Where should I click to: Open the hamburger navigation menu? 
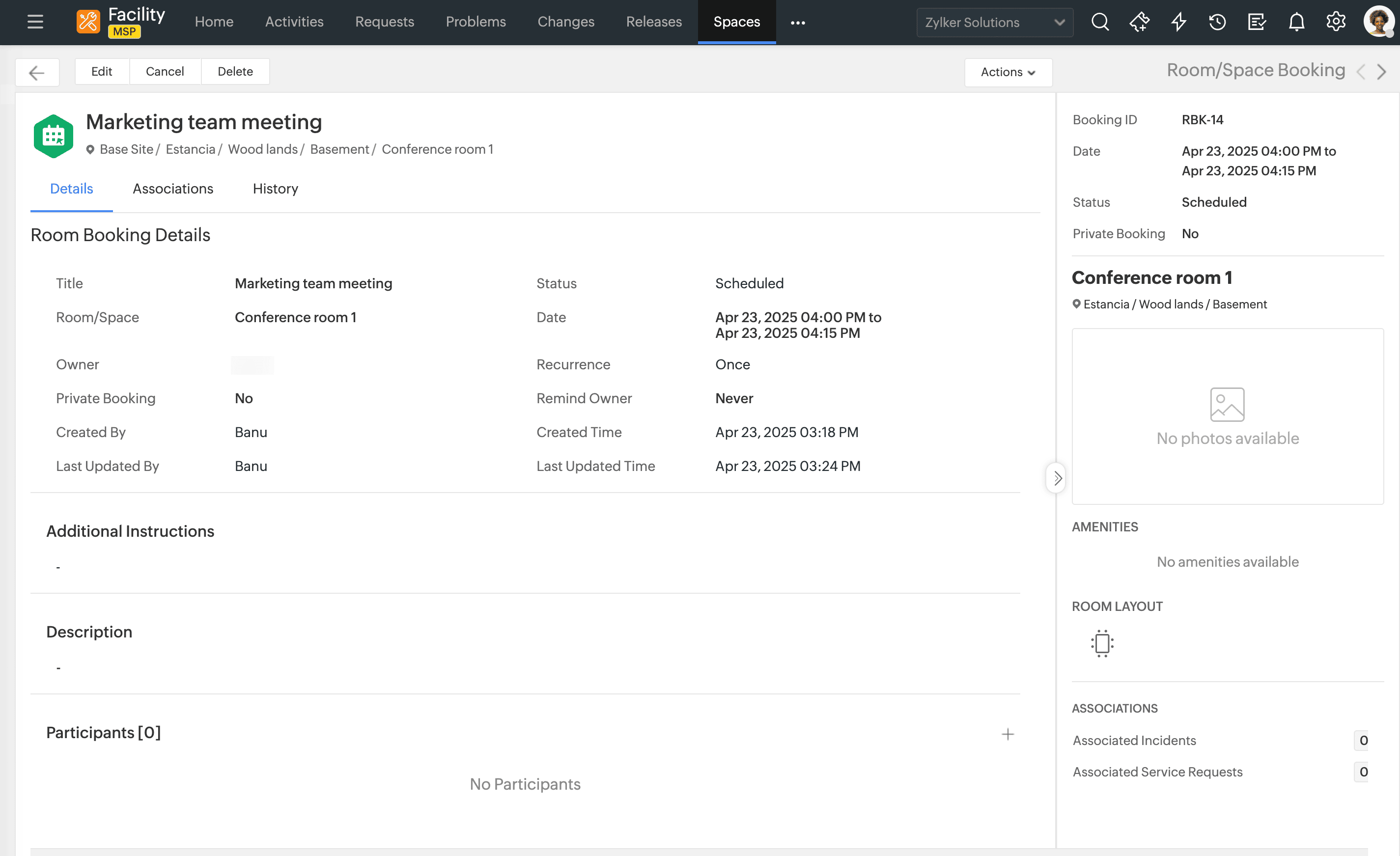[35, 22]
